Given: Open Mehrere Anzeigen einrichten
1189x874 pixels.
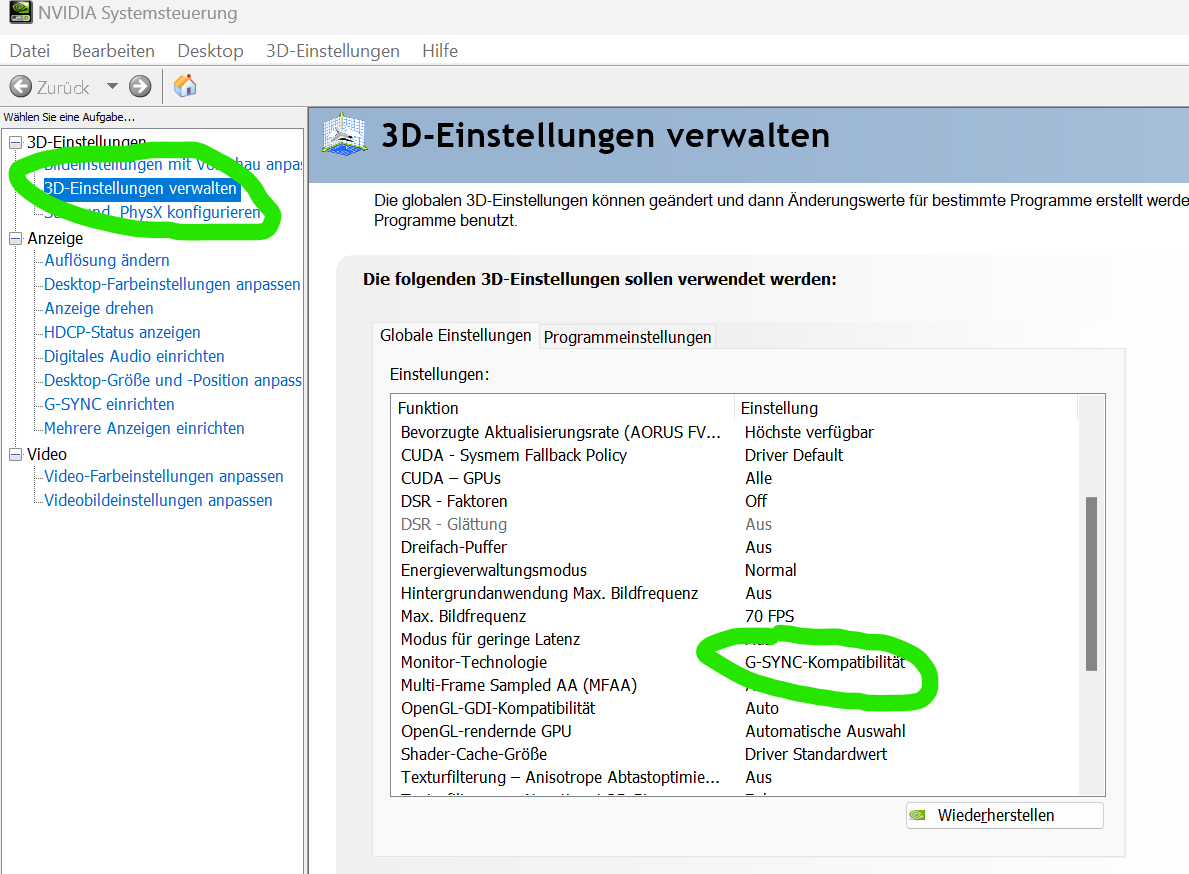Looking at the screenshot, I should 144,428.
